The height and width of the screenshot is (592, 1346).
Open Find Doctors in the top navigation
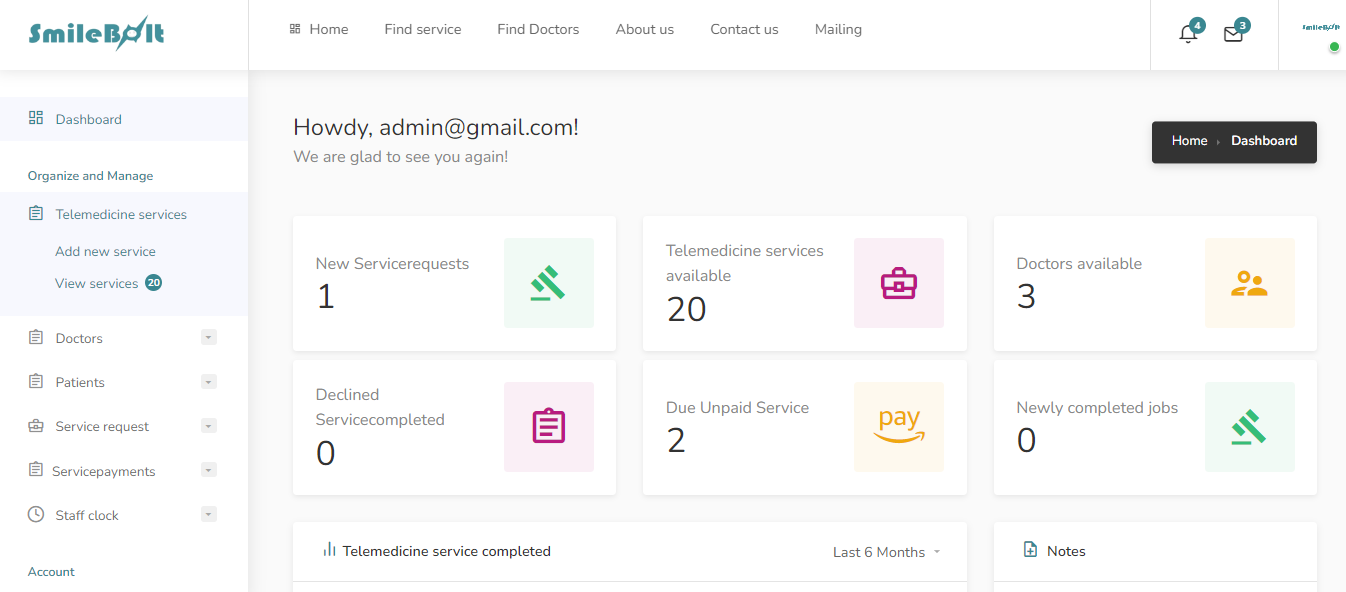538,29
